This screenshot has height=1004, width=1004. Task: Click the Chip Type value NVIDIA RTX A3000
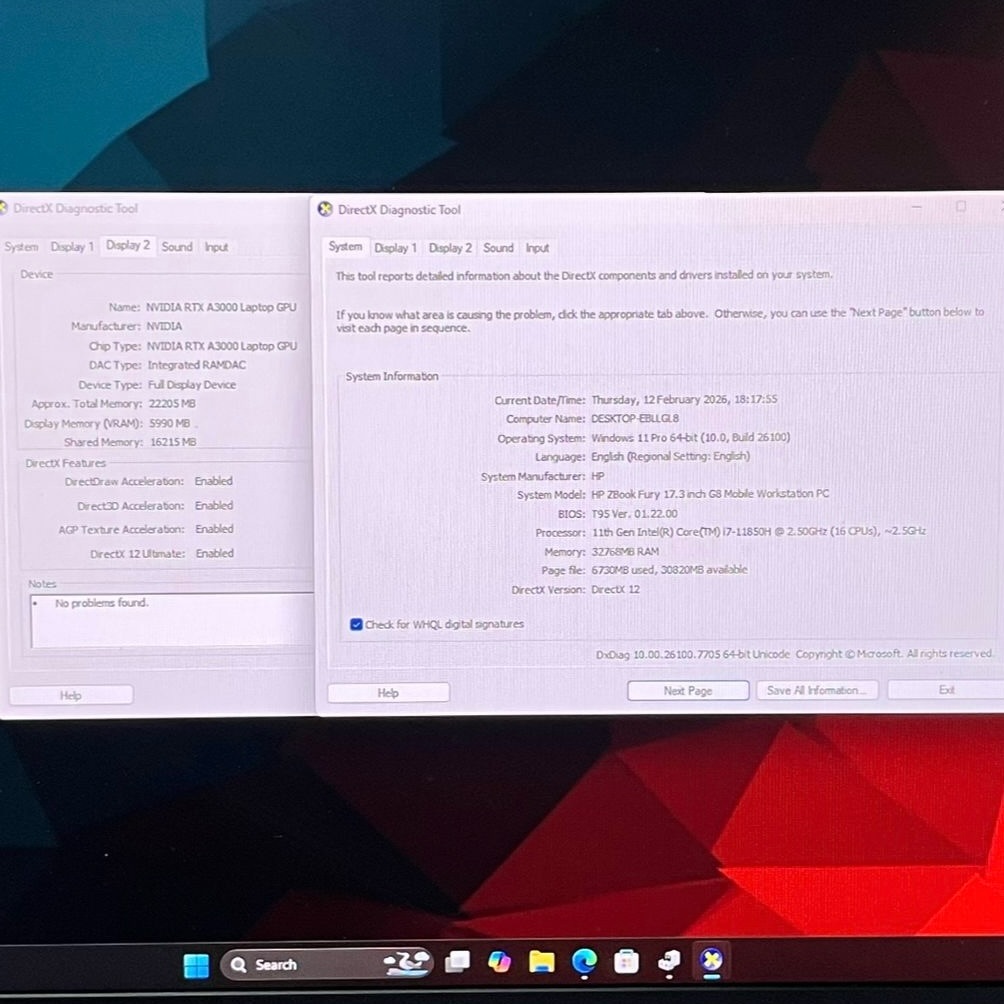point(222,346)
